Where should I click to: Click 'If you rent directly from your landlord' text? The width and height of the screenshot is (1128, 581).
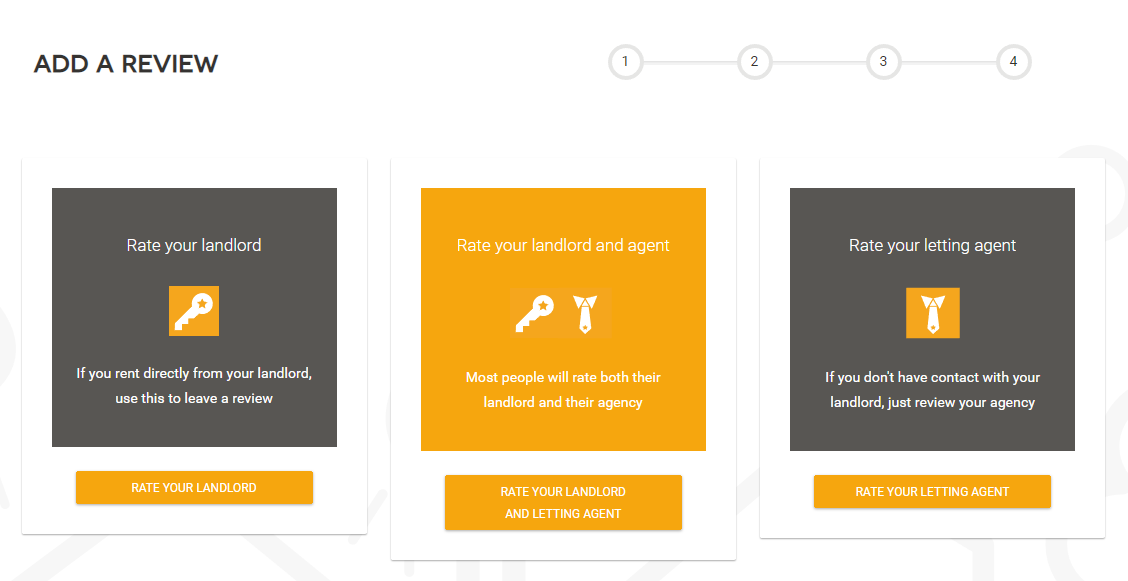click(x=194, y=386)
